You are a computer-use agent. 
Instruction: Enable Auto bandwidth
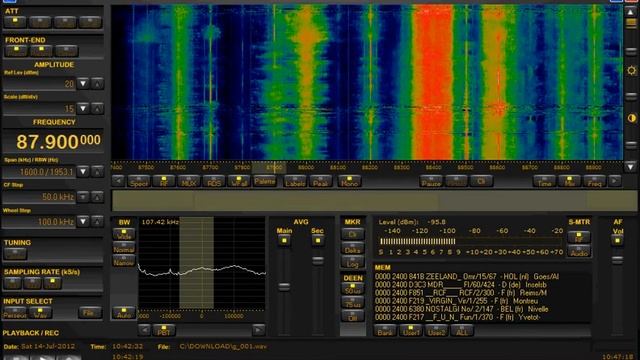point(124,313)
